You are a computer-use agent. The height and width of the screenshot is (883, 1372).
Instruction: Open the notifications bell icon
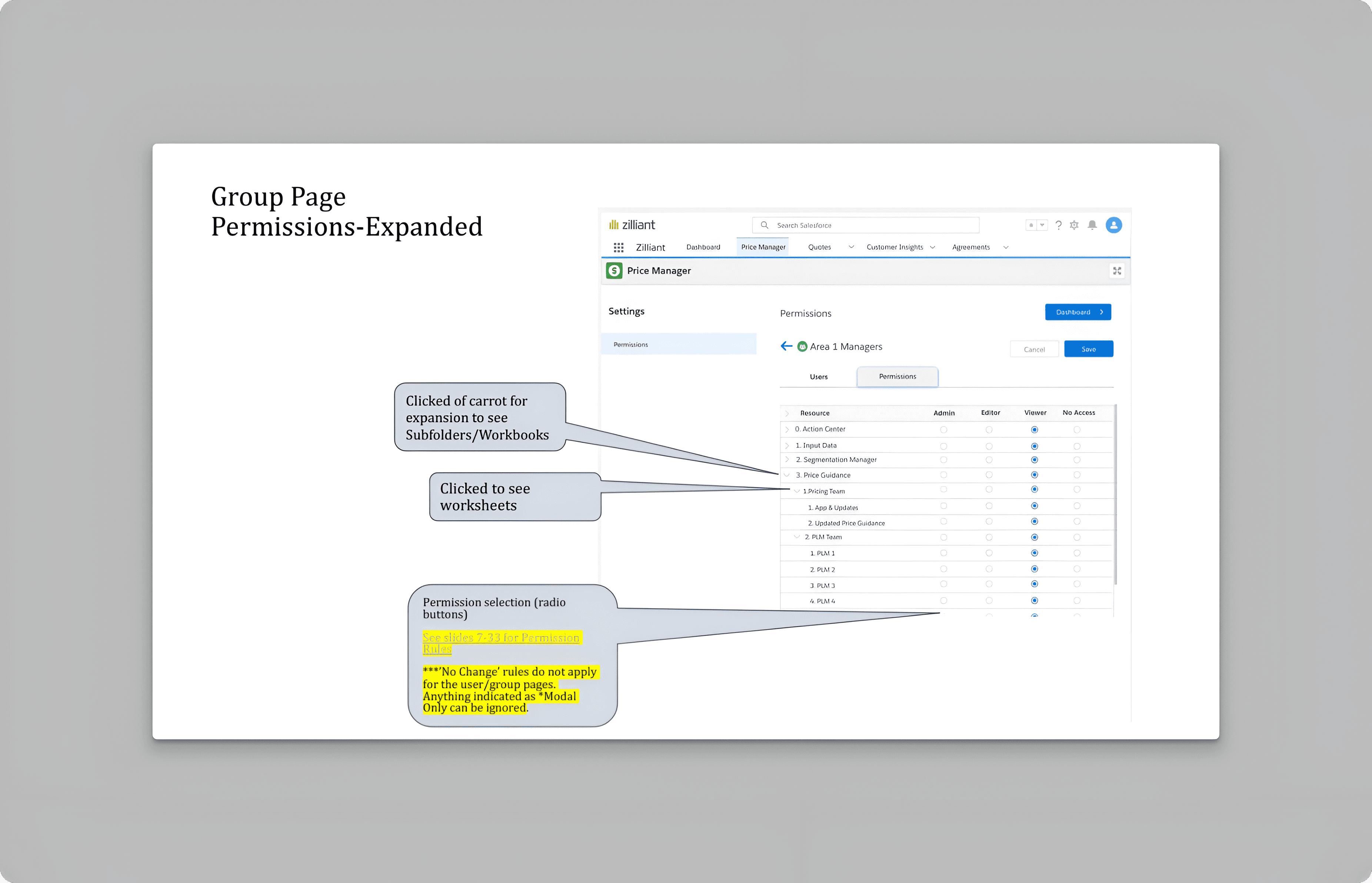tap(1092, 225)
